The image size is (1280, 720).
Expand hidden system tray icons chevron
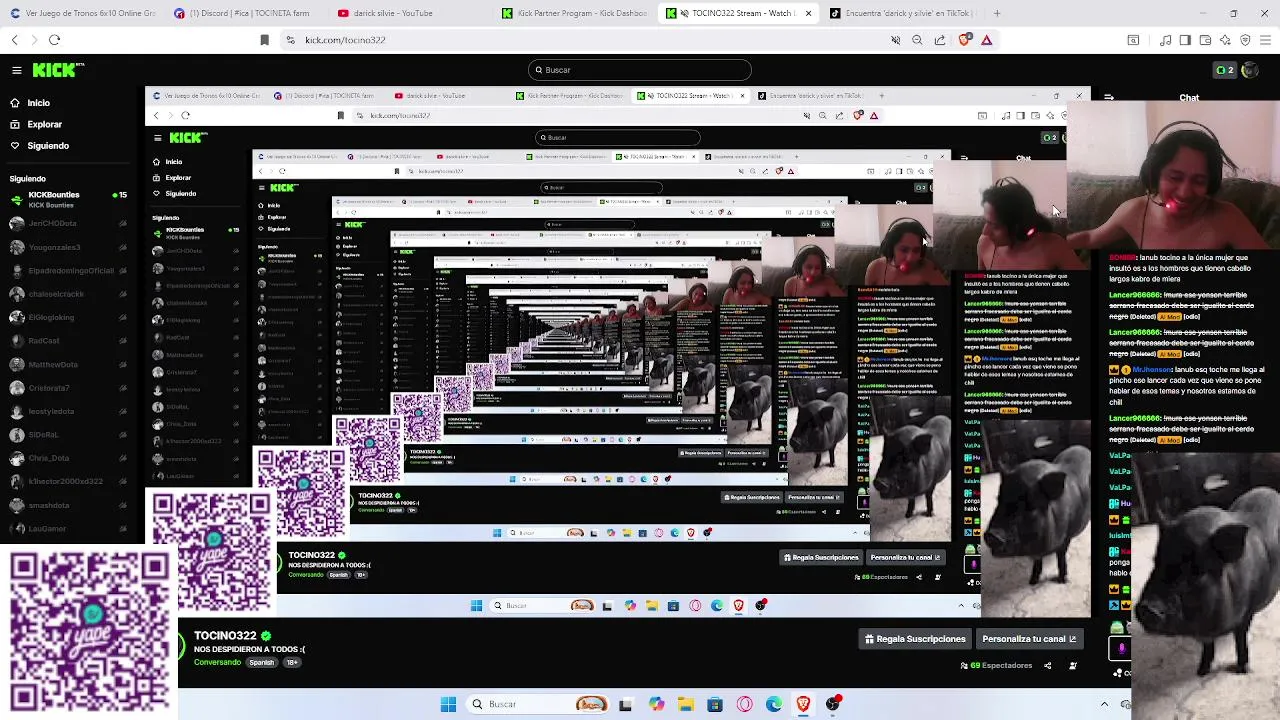tap(1104, 704)
